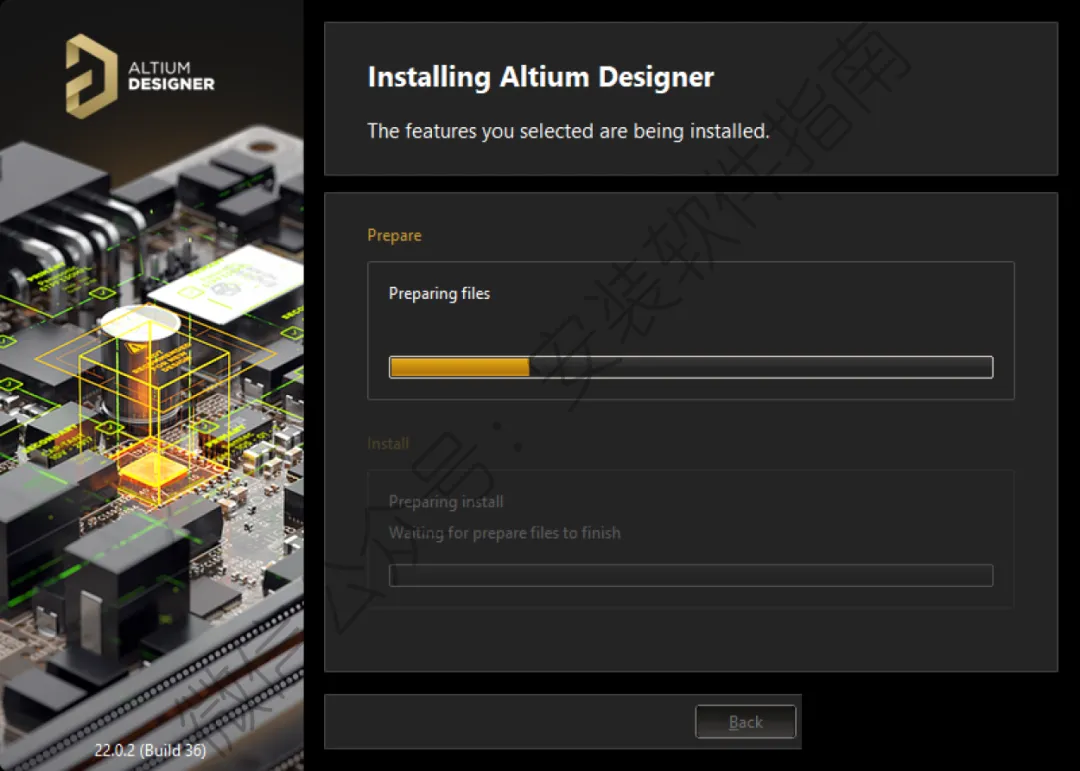Click the 'Installing Altium Designer' heading

[541, 77]
